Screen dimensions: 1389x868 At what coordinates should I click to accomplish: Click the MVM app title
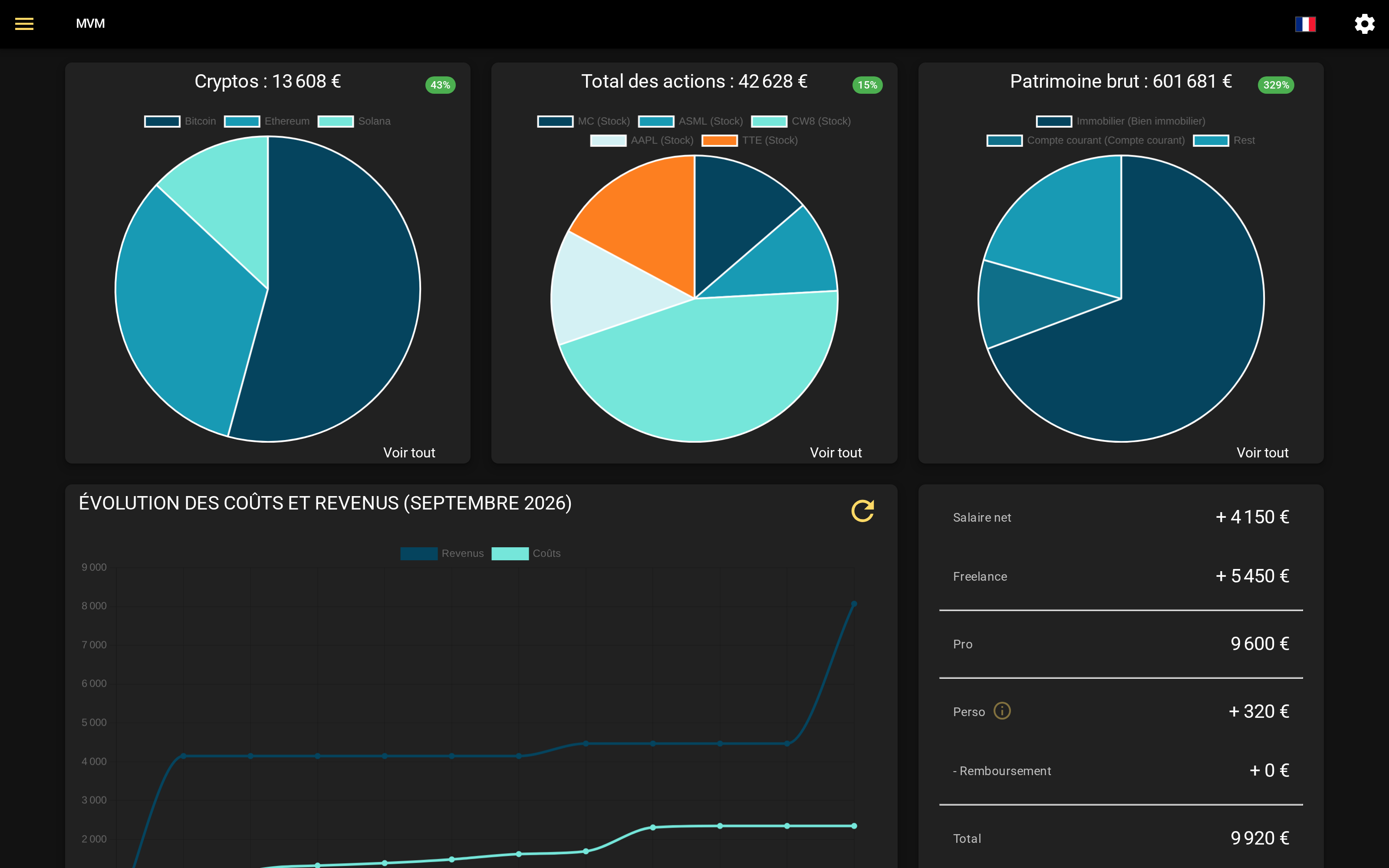tap(91, 23)
